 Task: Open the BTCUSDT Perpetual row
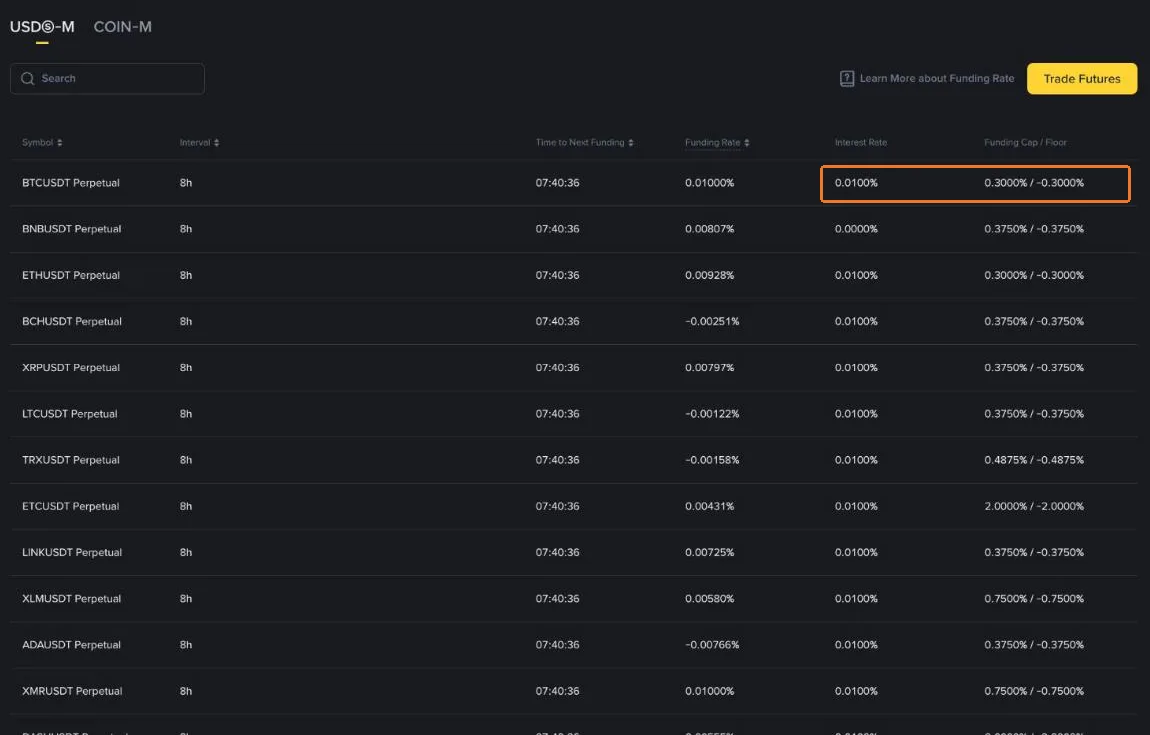click(x=574, y=183)
